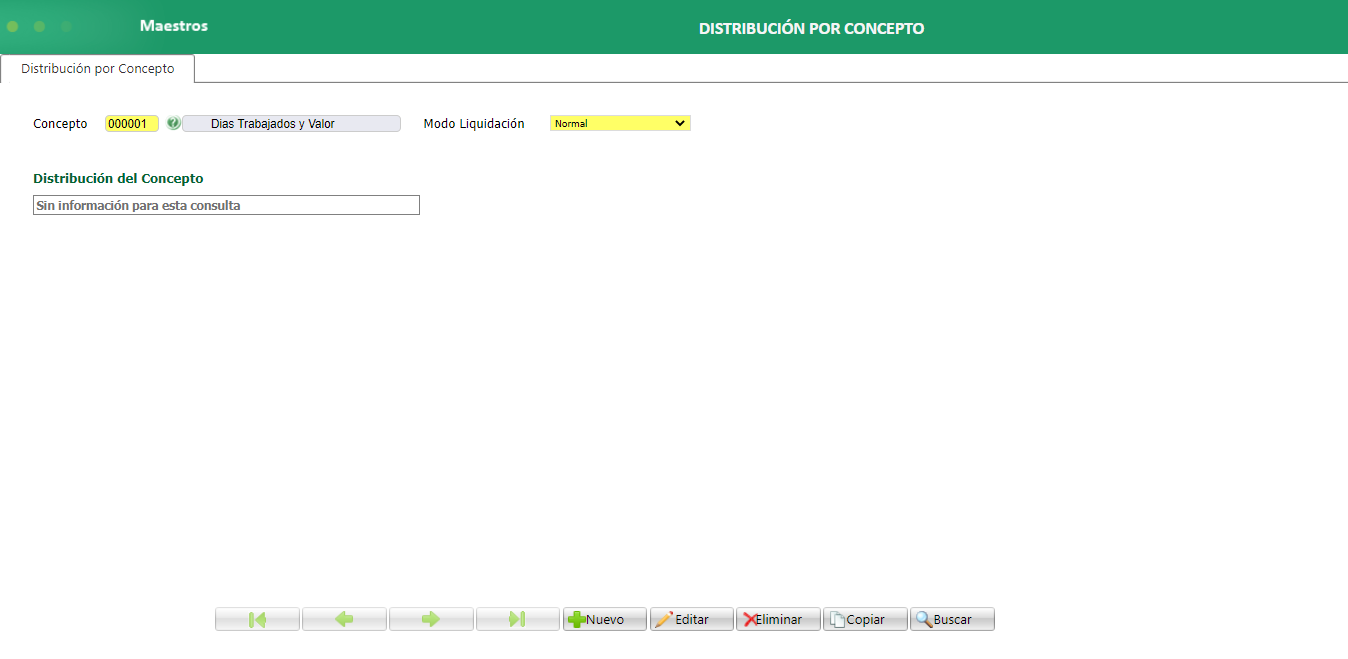The width and height of the screenshot is (1348, 659).
Task: Click the copy-document icon on Copiar
Action: (838, 618)
